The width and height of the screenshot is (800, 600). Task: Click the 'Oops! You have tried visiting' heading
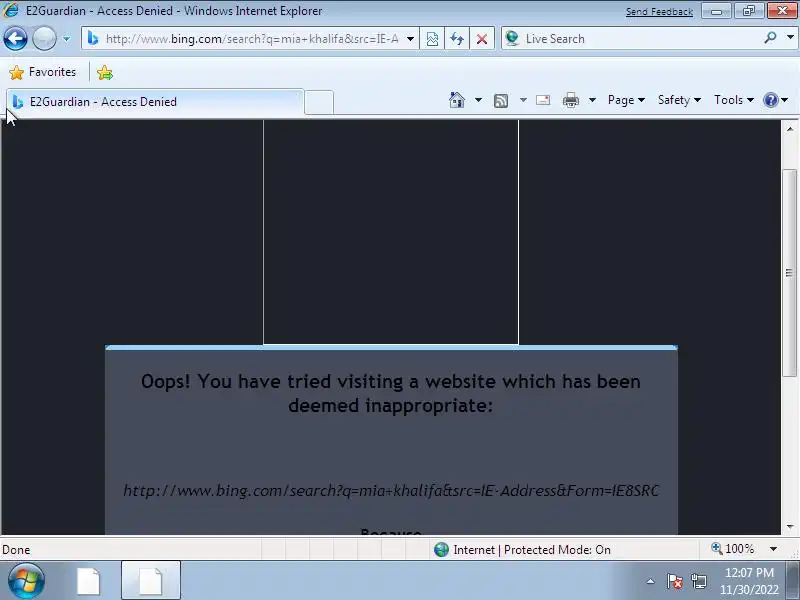click(x=391, y=393)
